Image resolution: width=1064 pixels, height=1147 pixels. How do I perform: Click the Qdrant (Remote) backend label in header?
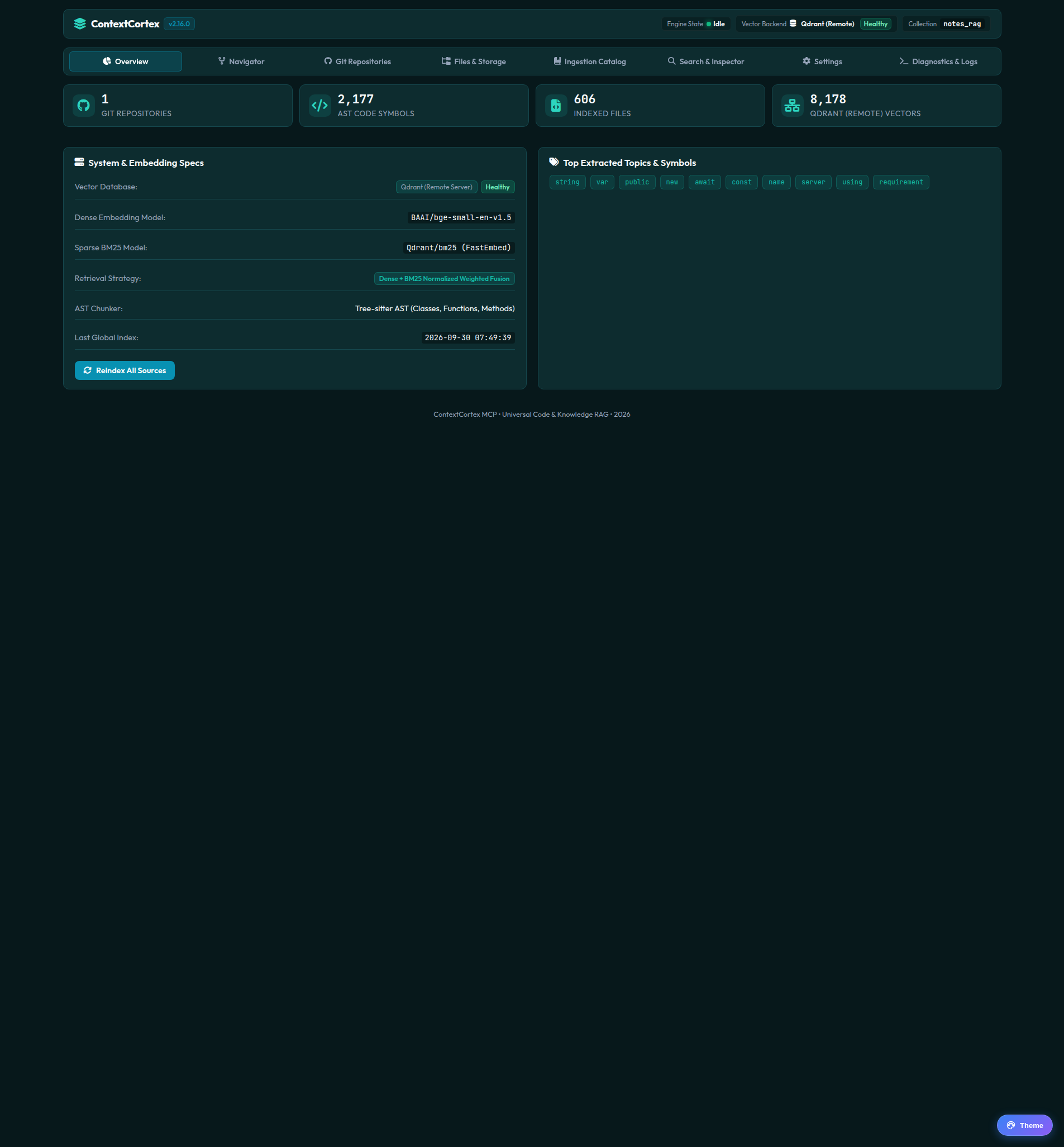[827, 23]
